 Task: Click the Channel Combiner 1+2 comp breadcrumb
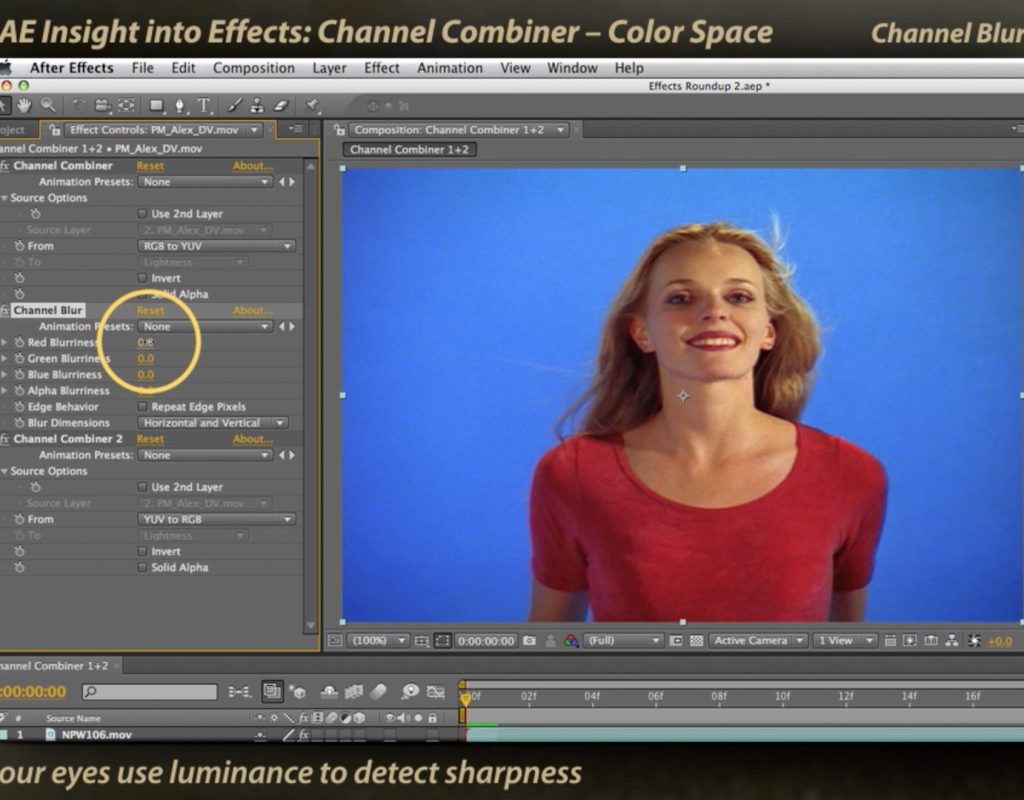pyautogui.click(x=409, y=150)
